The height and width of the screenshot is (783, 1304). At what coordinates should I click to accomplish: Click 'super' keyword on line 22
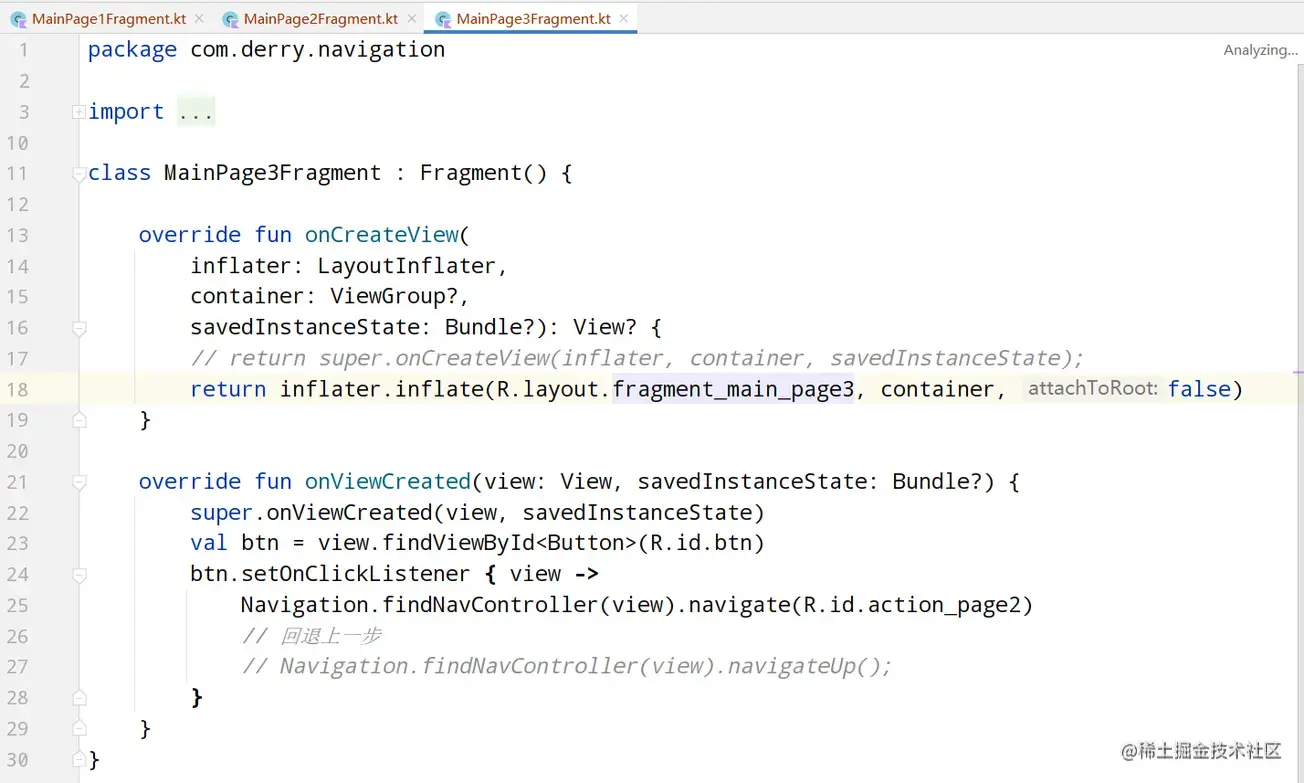click(222, 513)
